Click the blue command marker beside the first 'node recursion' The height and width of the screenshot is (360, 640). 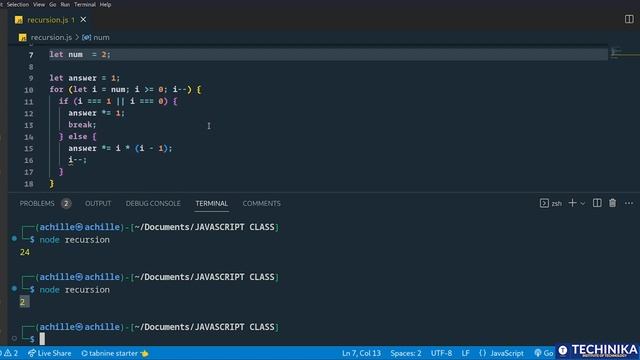[x=14, y=238]
